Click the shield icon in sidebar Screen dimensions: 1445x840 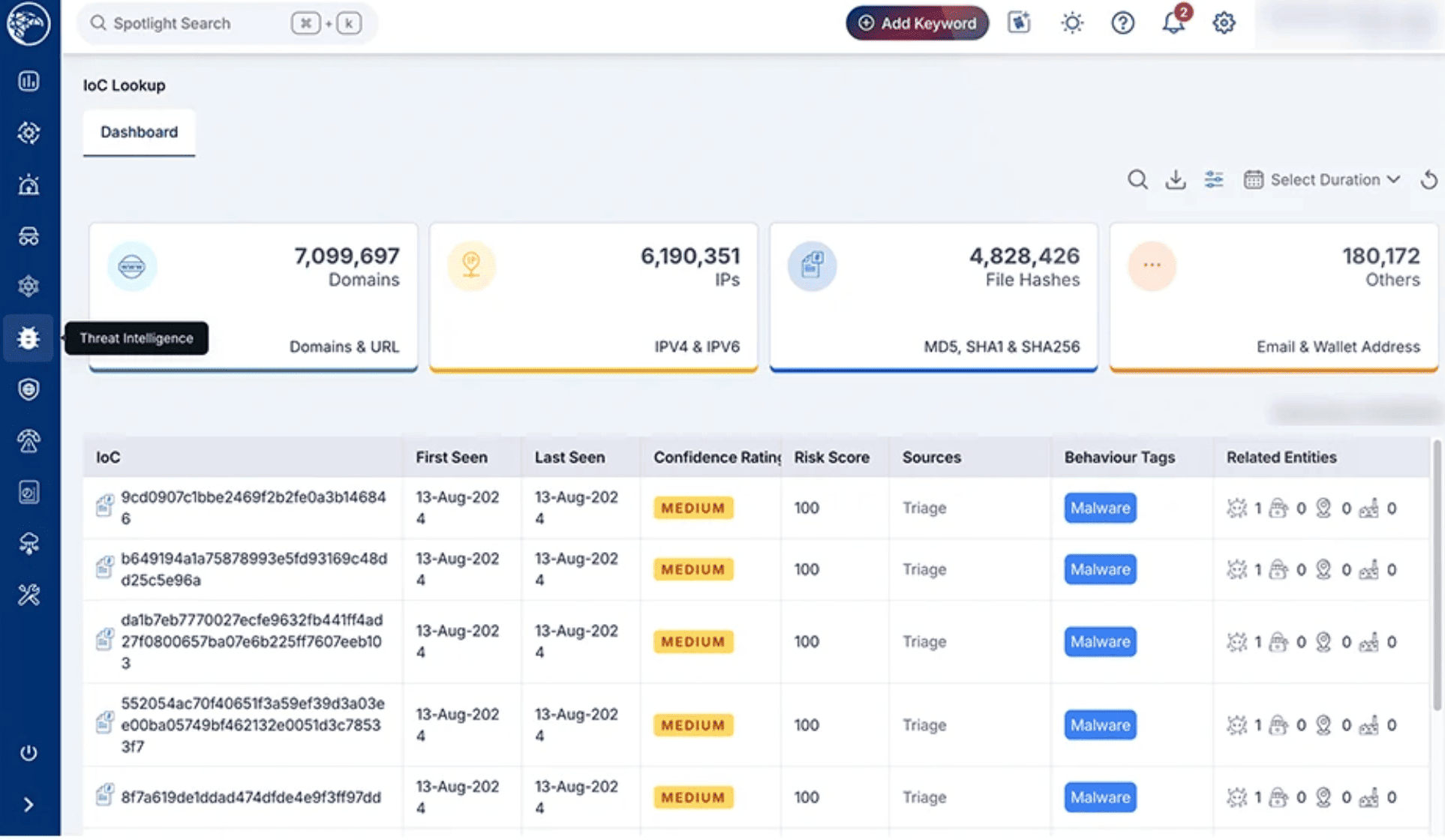(29, 389)
